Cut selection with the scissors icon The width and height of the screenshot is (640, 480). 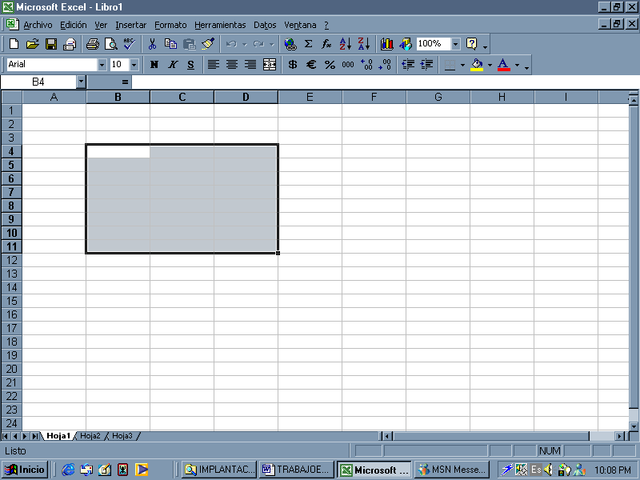click(x=152, y=44)
